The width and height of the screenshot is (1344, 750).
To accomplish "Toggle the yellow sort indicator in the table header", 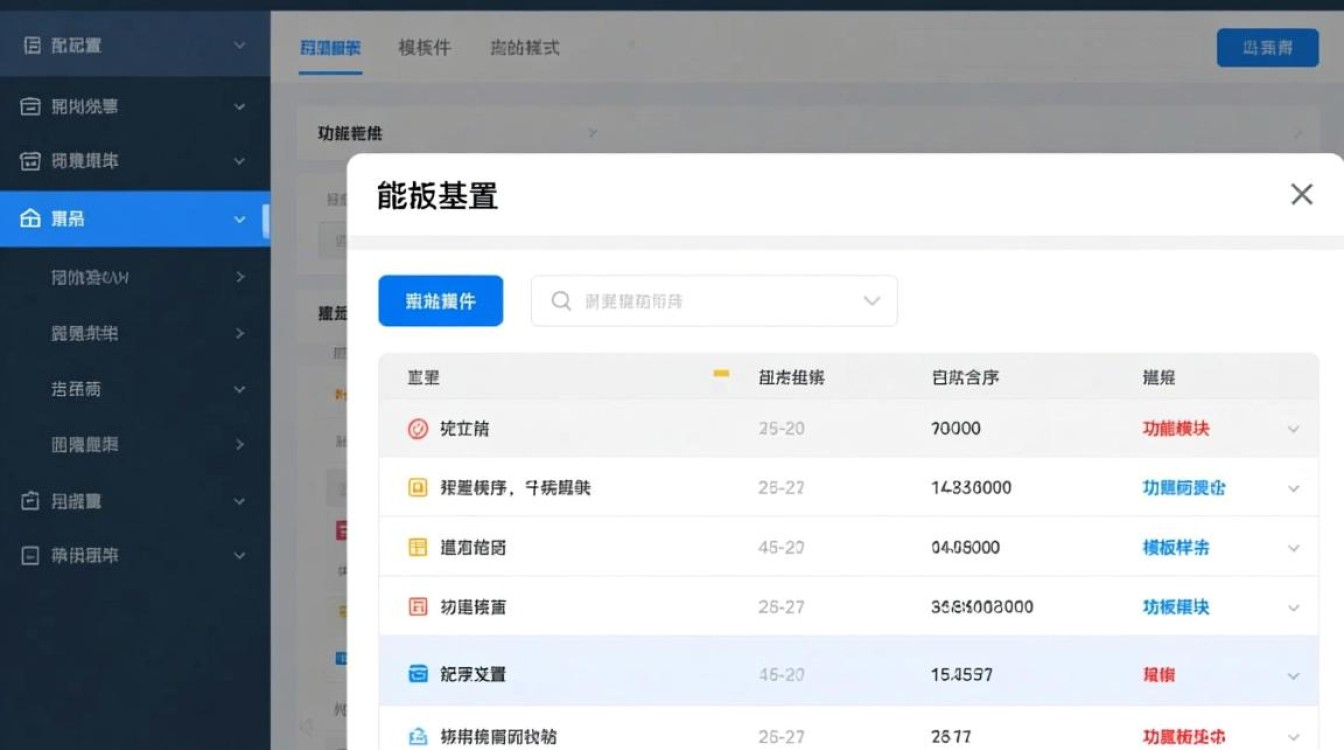I will [720, 374].
